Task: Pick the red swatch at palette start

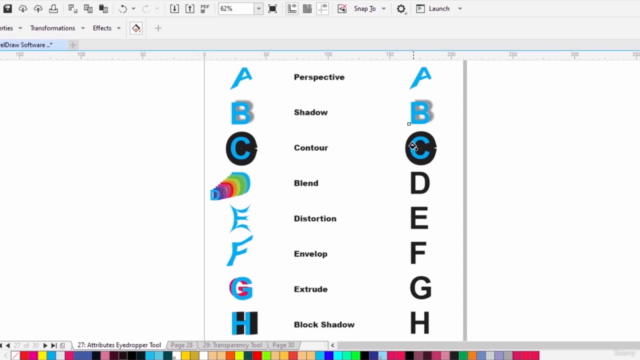Action: [24, 356]
